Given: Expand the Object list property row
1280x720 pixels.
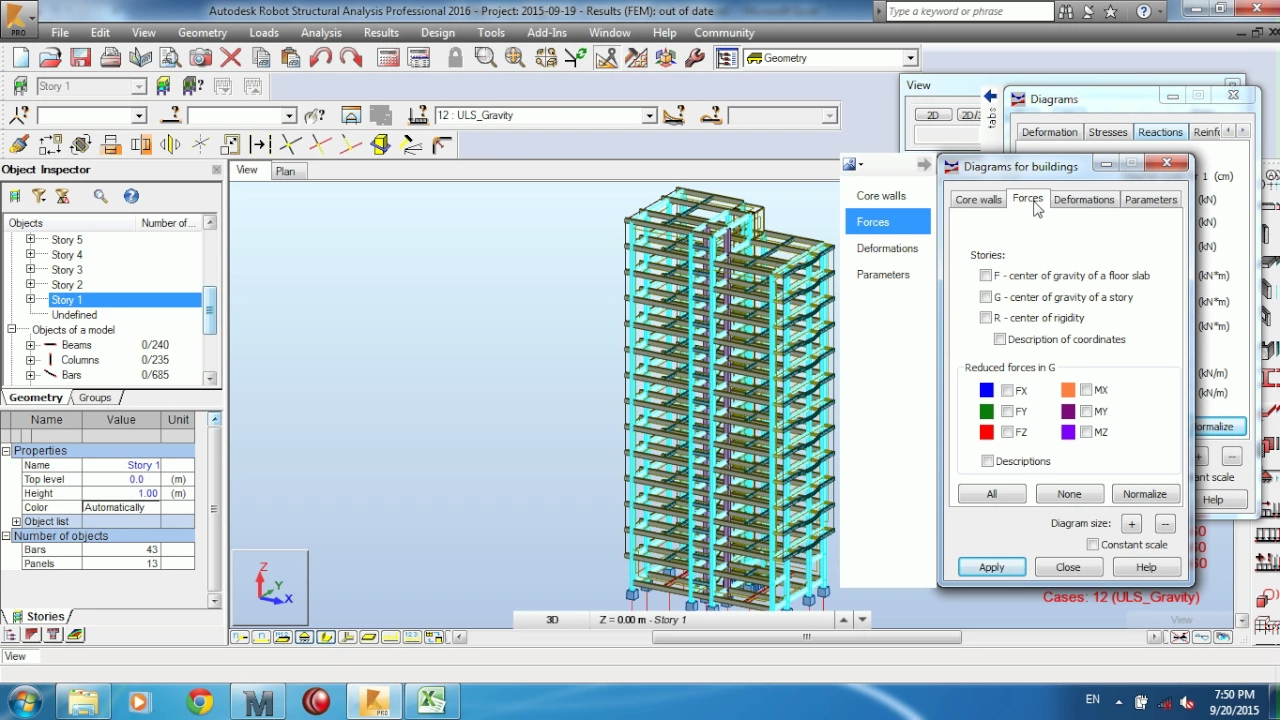Looking at the screenshot, I should click(16, 522).
